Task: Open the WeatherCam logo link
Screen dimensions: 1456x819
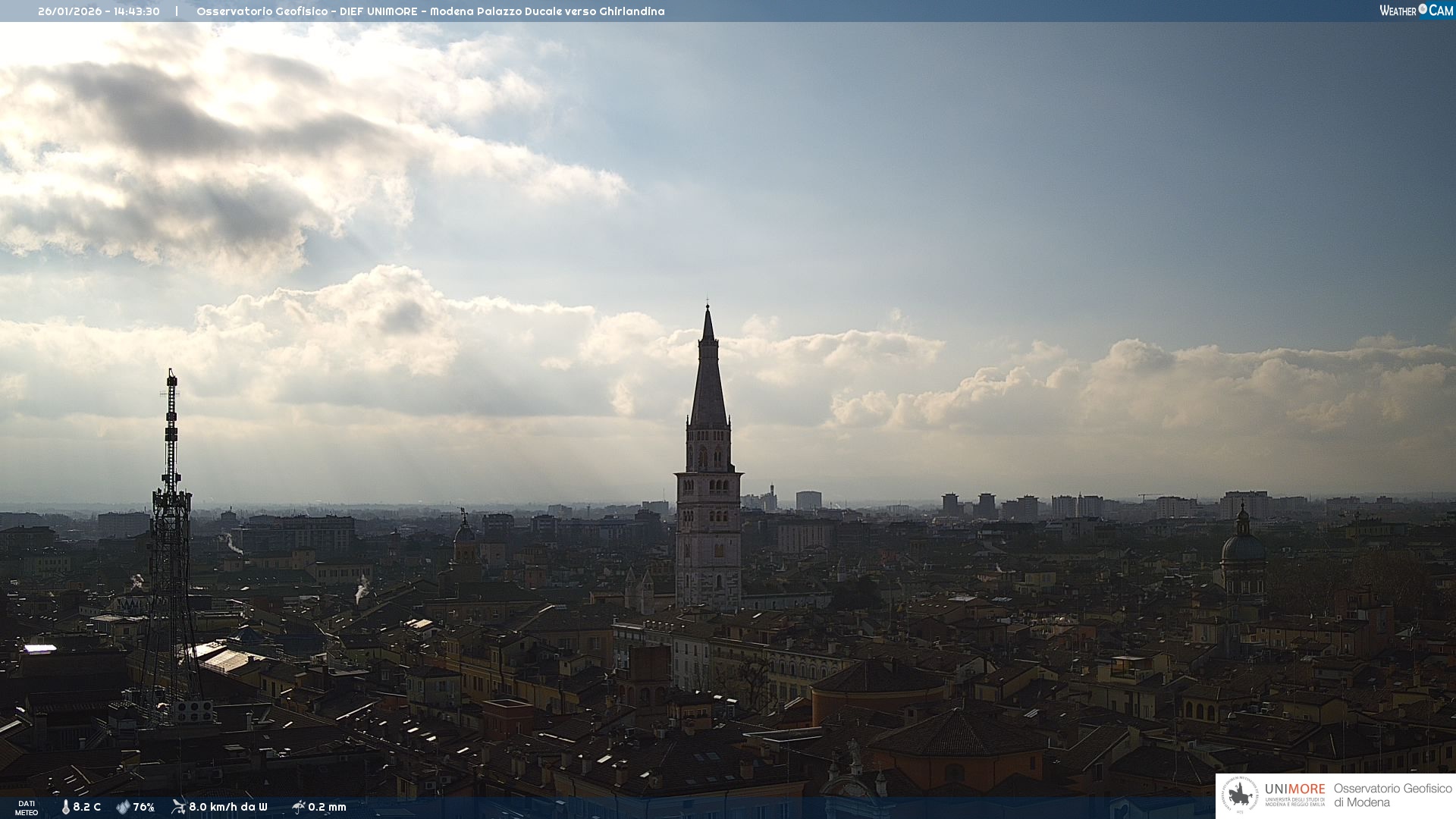Action: (1416, 11)
